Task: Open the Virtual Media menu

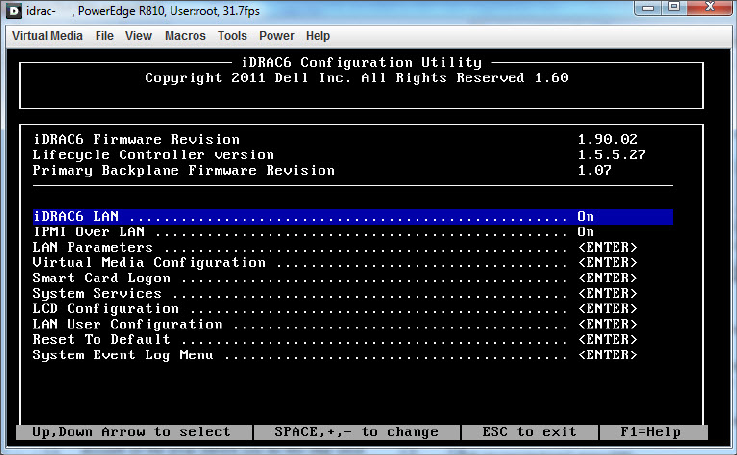Action: point(47,36)
